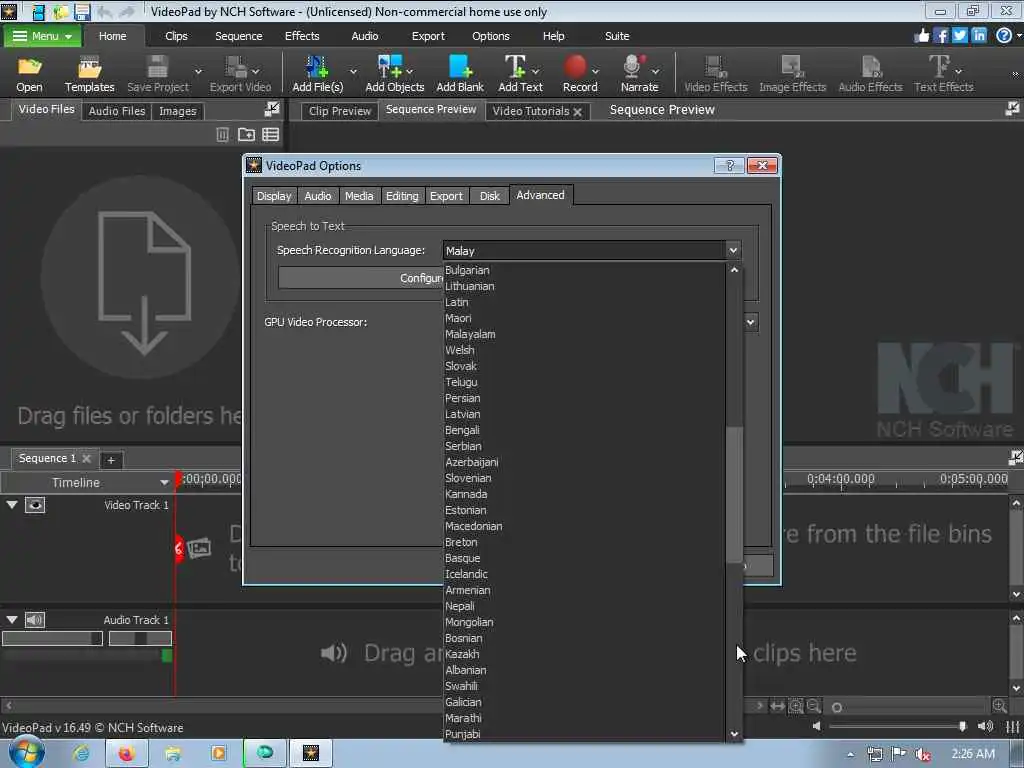Image resolution: width=1024 pixels, height=768 pixels.
Task: Switch to the Editing options tab
Action: 402,196
